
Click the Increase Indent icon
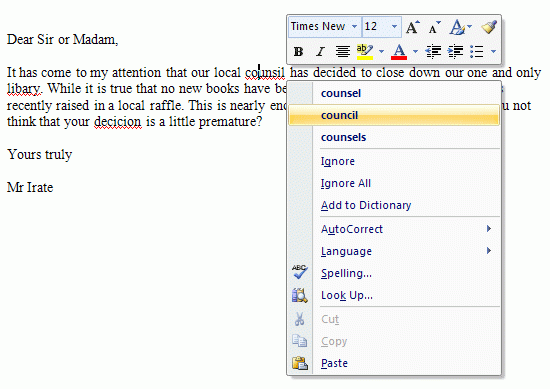coord(455,52)
